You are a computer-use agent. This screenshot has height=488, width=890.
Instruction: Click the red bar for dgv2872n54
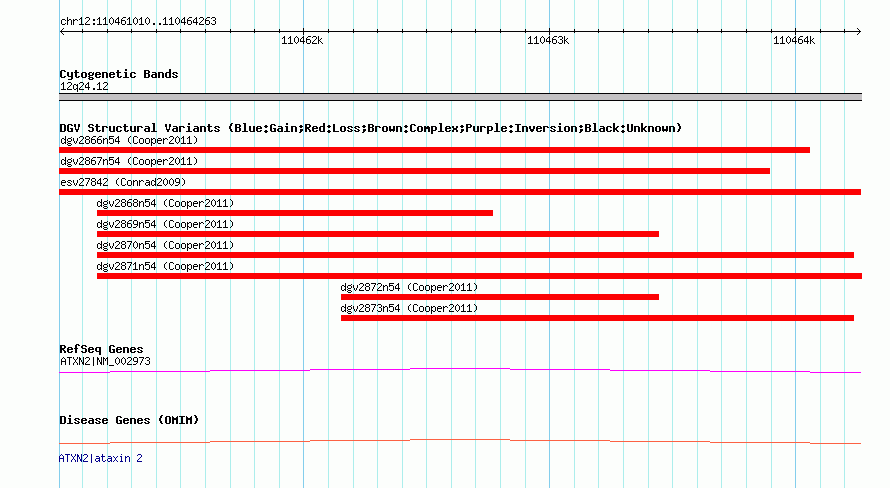coord(499,297)
